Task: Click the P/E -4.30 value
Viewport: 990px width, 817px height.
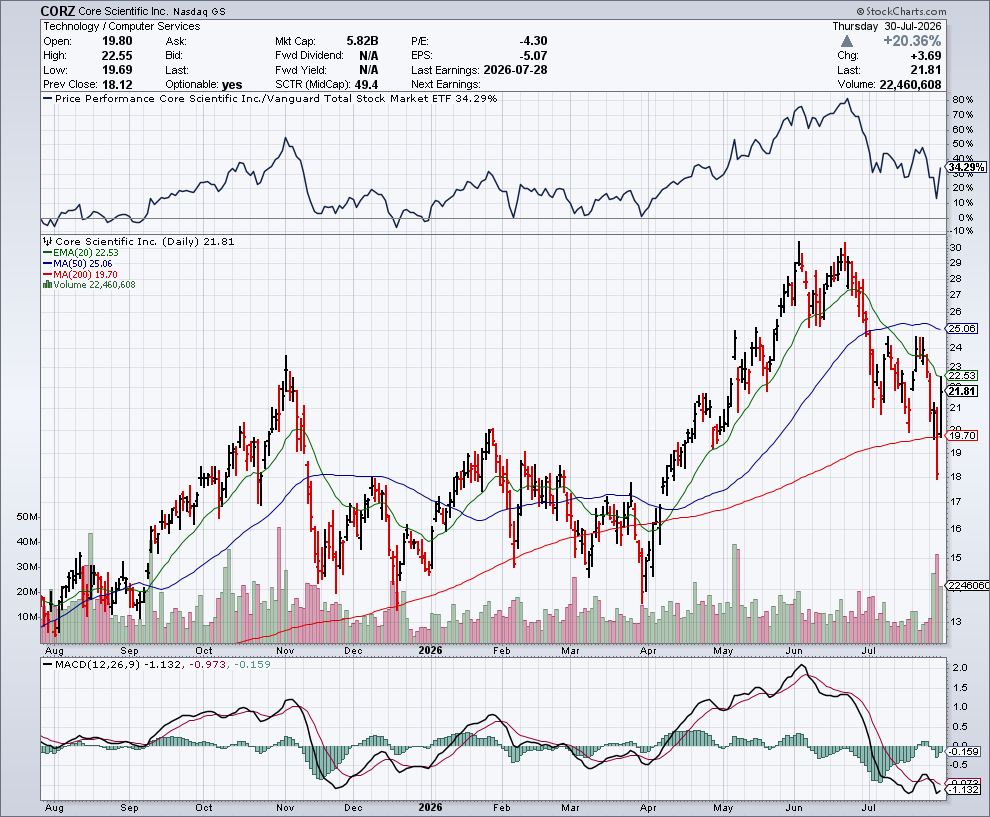Action: click(x=533, y=41)
